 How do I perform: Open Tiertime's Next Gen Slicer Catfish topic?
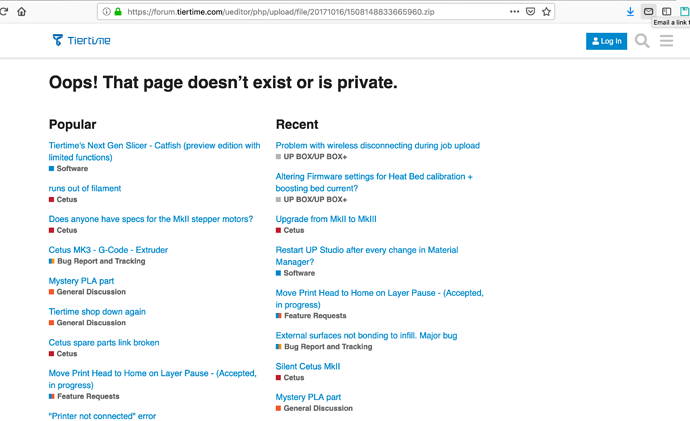[154, 151]
